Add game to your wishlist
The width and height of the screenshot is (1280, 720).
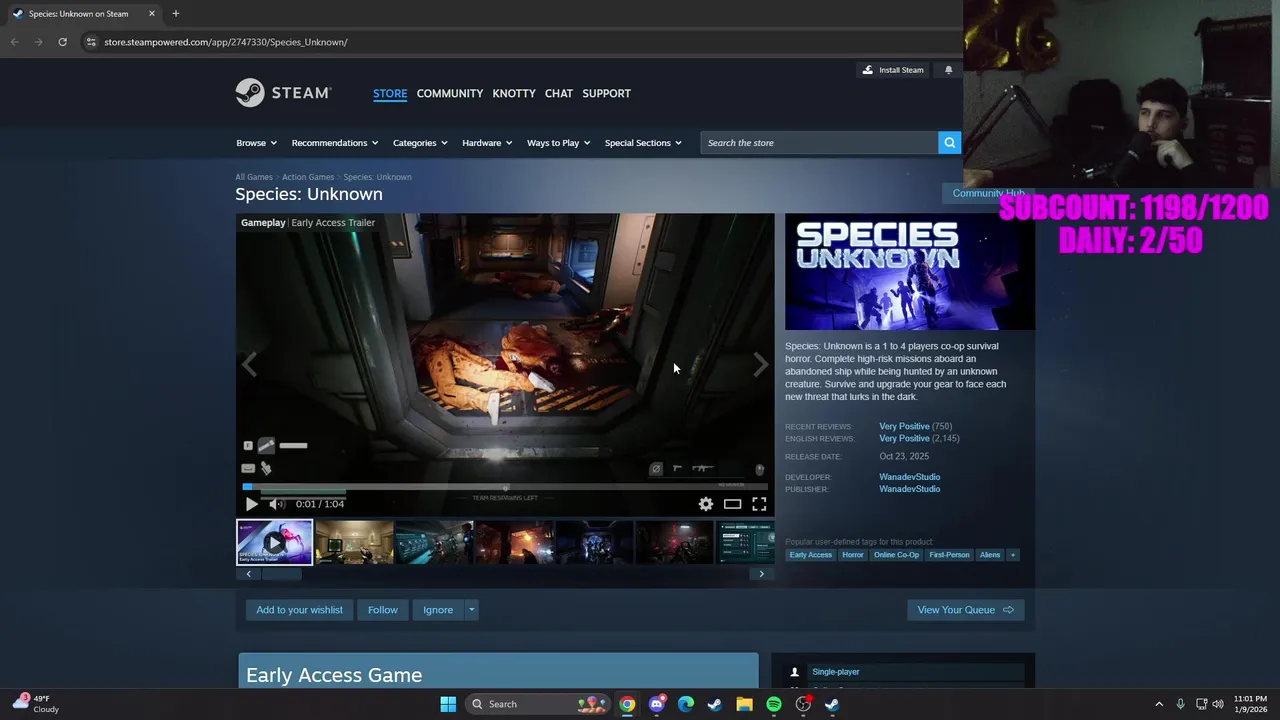click(299, 610)
